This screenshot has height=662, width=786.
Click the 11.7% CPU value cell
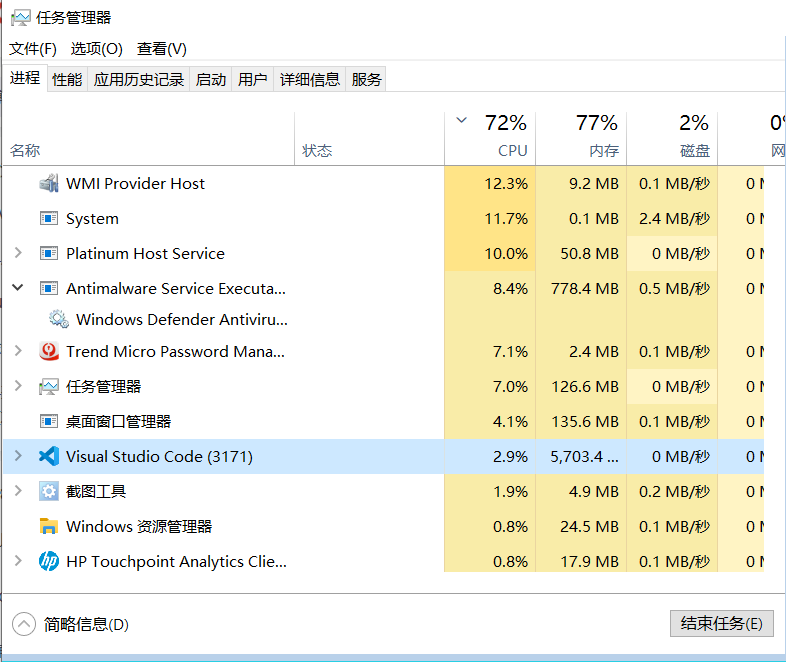tap(490, 218)
